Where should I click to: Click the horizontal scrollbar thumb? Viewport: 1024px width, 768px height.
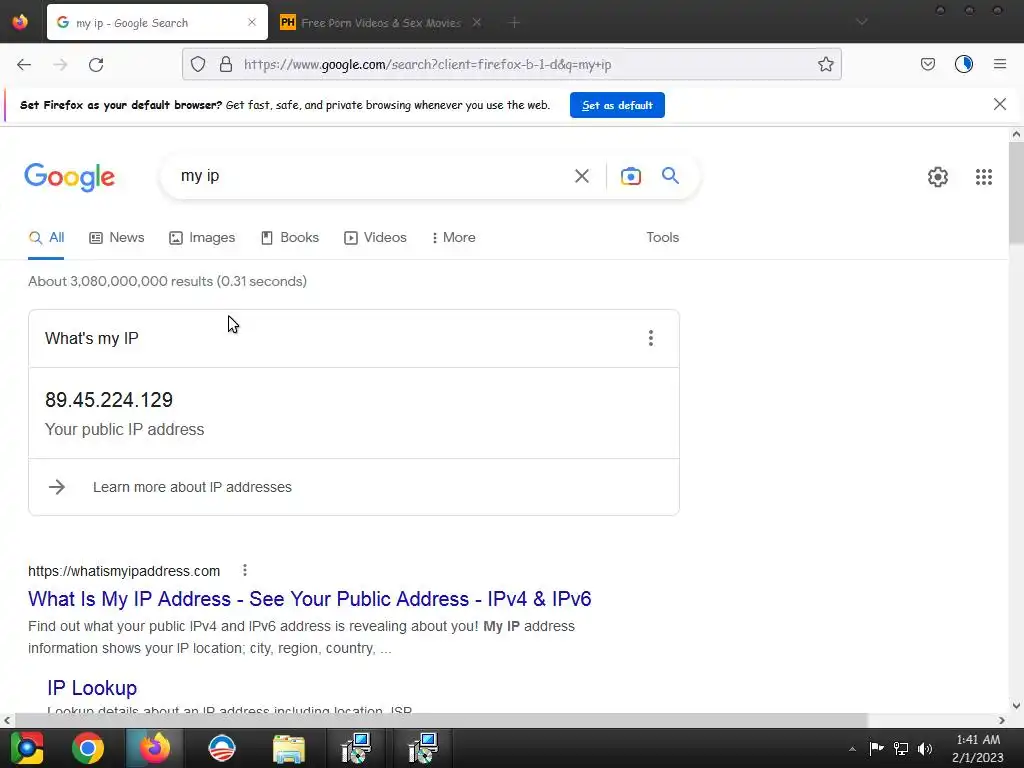(441, 720)
